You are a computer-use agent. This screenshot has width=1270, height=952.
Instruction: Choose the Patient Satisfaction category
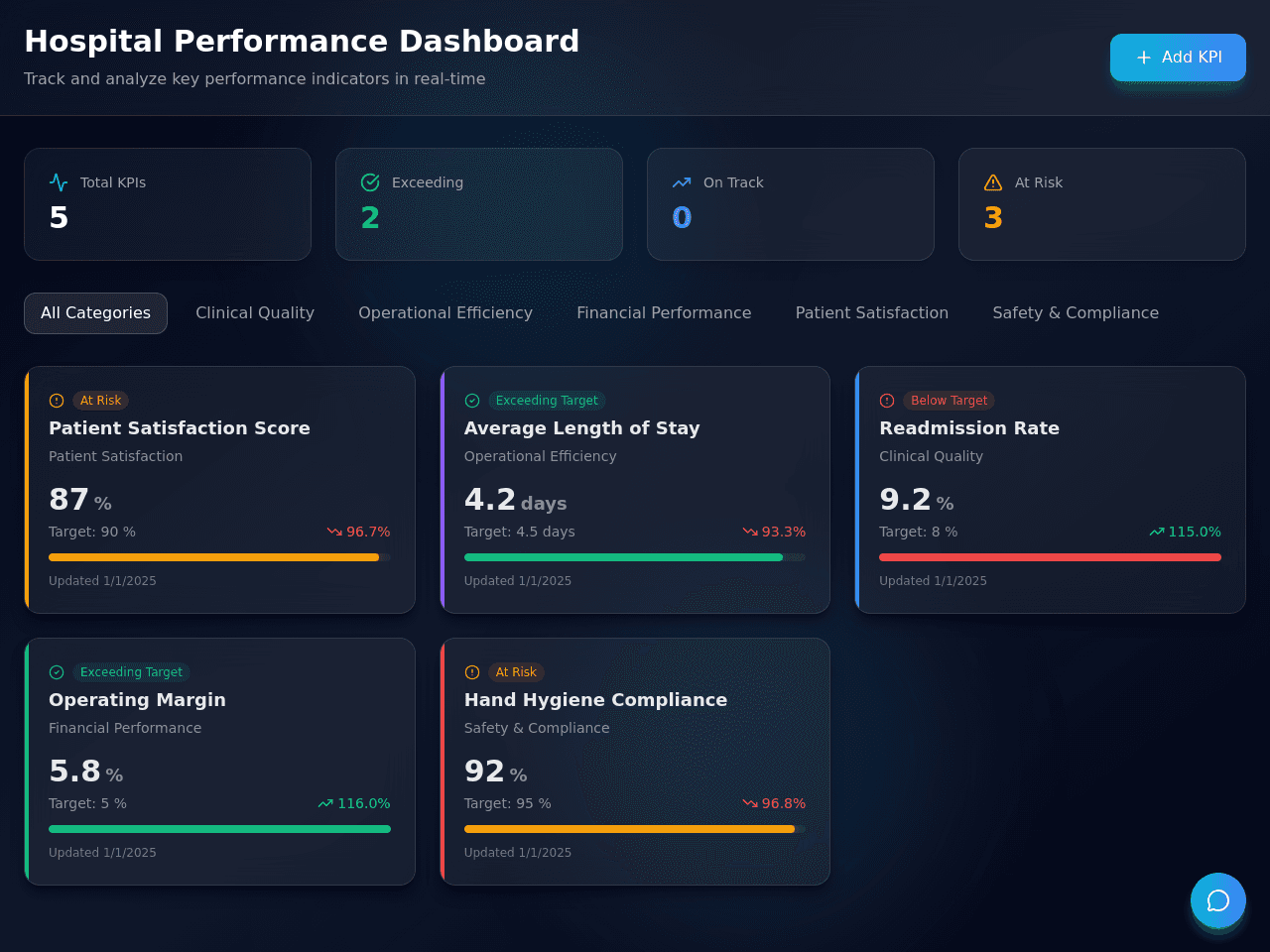click(872, 313)
